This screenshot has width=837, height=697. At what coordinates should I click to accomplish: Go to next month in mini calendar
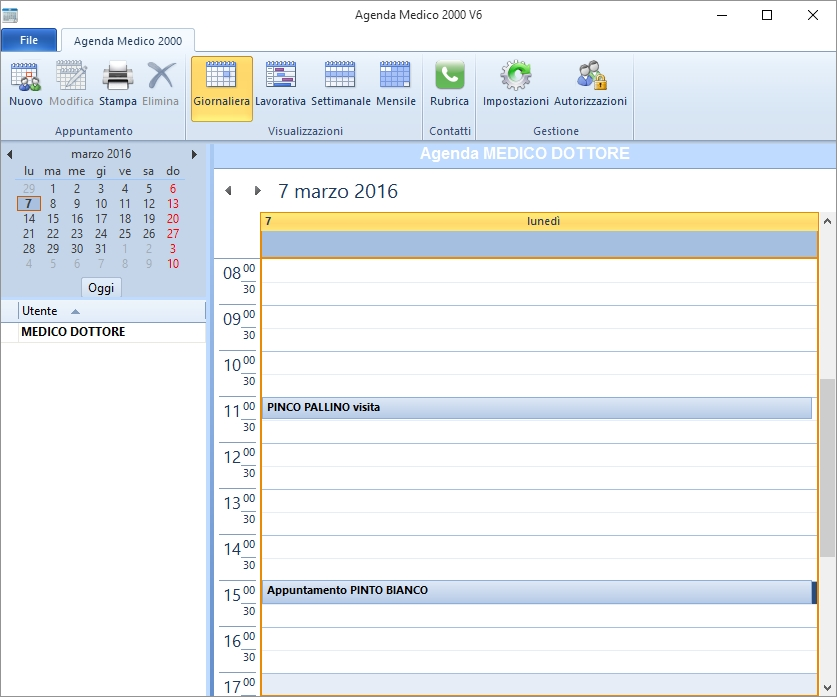pos(194,154)
